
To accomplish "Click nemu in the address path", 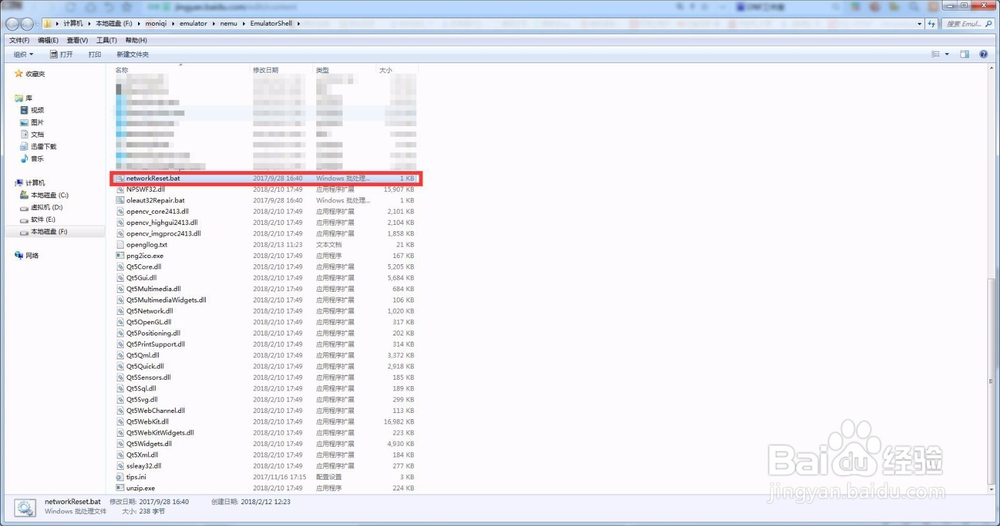I will click(x=228, y=24).
